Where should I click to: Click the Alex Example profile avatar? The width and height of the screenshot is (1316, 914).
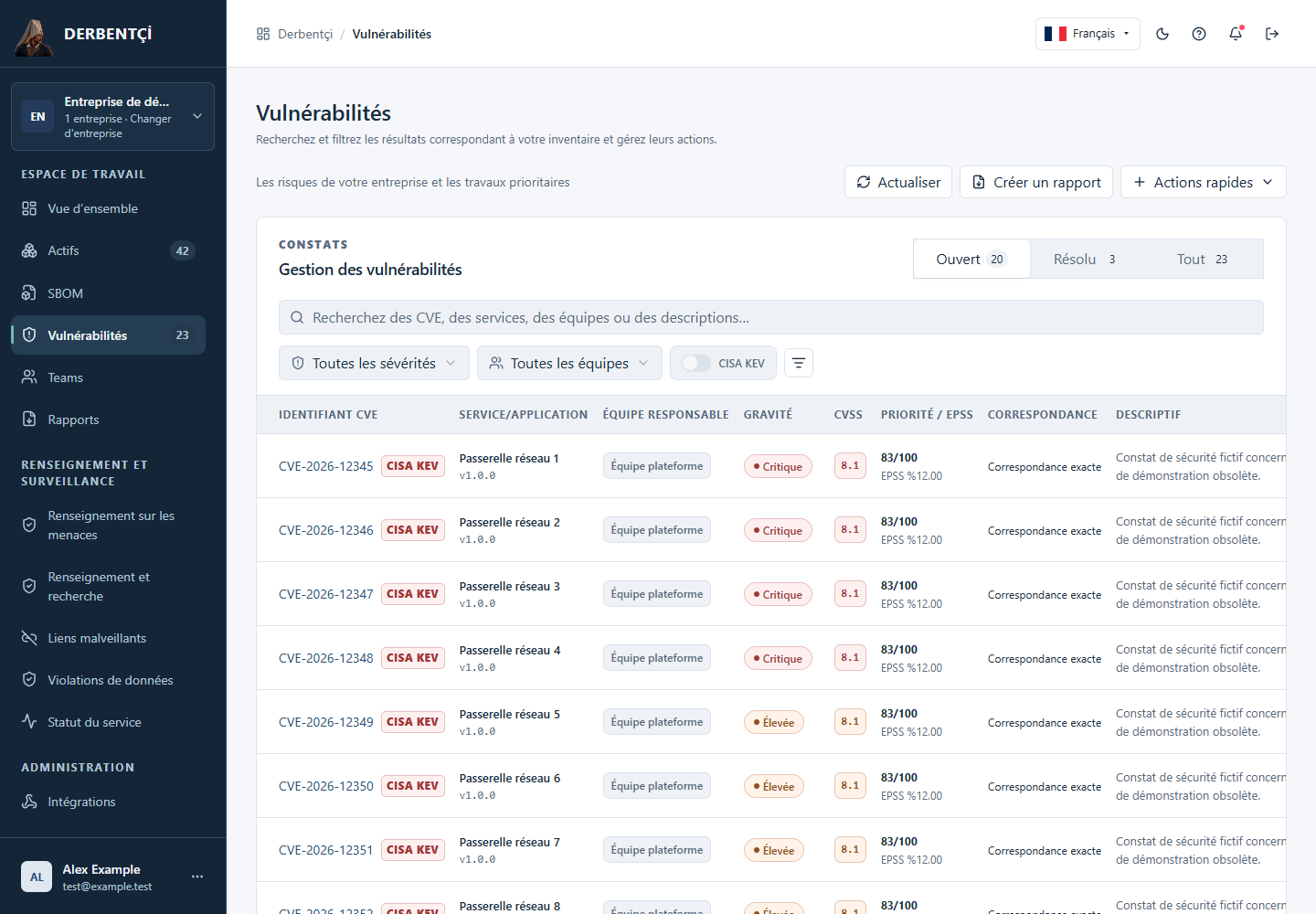[37, 877]
